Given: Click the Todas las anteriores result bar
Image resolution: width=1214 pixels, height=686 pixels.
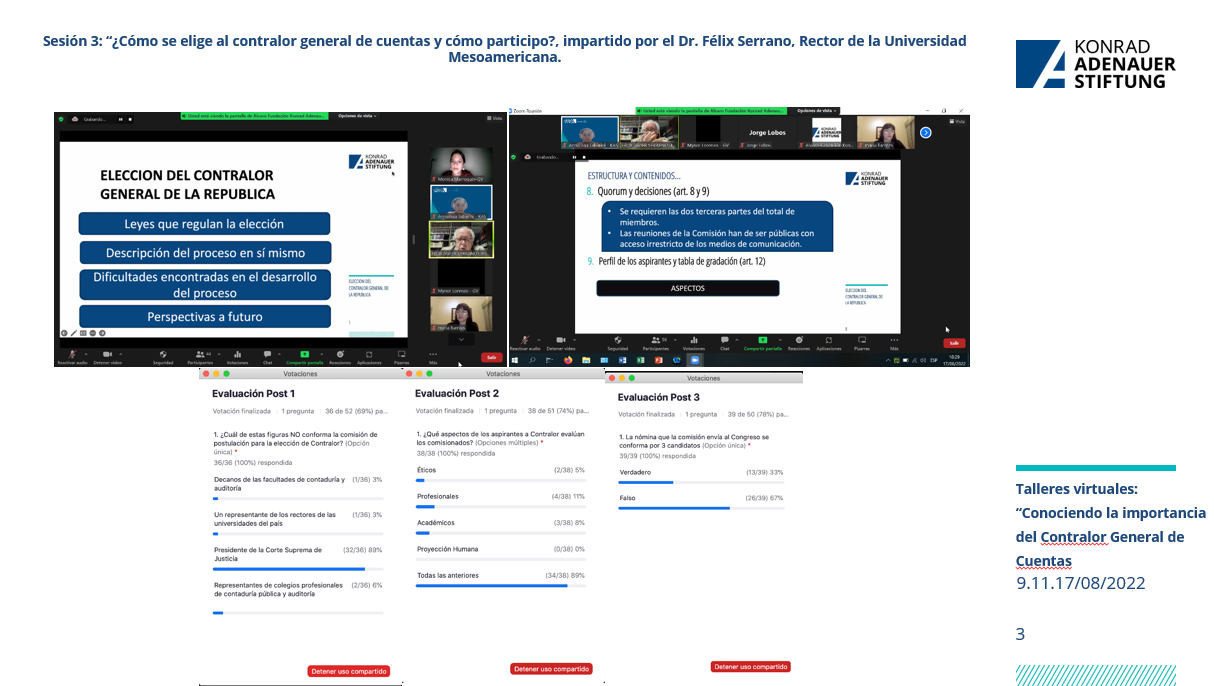Looking at the screenshot, I should click(499, 585).
